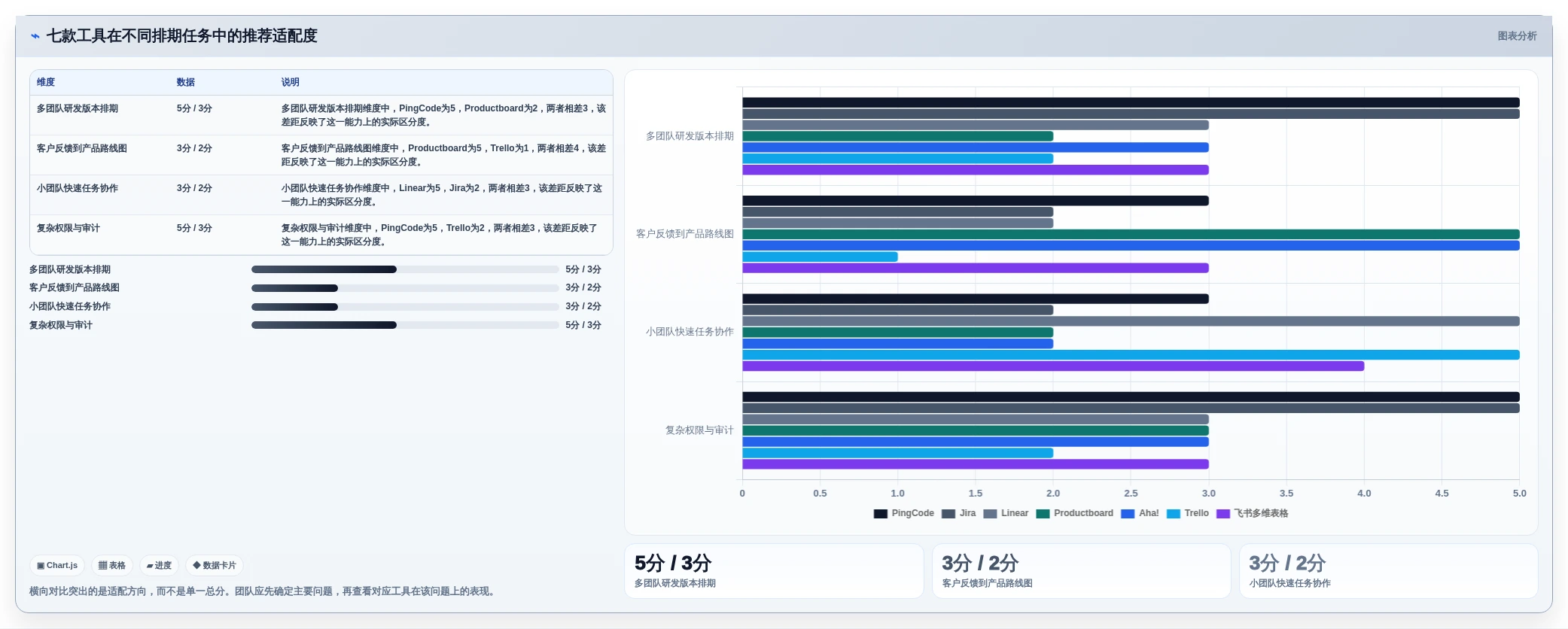Click the 客户反馈到产品路线图 progress bar
Viewport: 1568px width, 629px height.
(405, 288)
